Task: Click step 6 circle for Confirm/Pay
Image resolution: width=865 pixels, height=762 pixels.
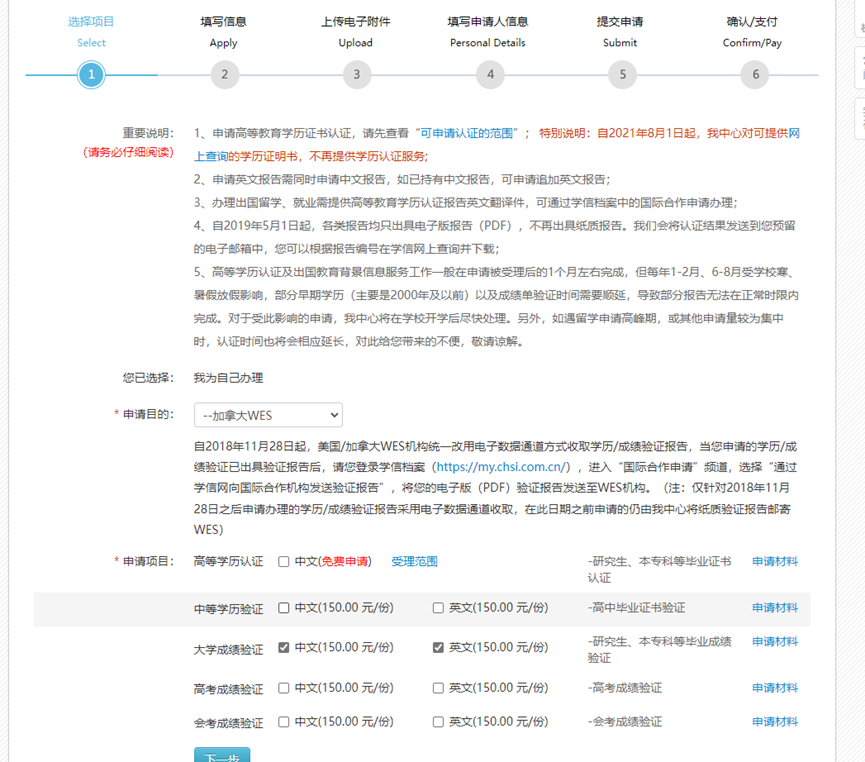Action: pyautogui.click(x=755, y=74)
